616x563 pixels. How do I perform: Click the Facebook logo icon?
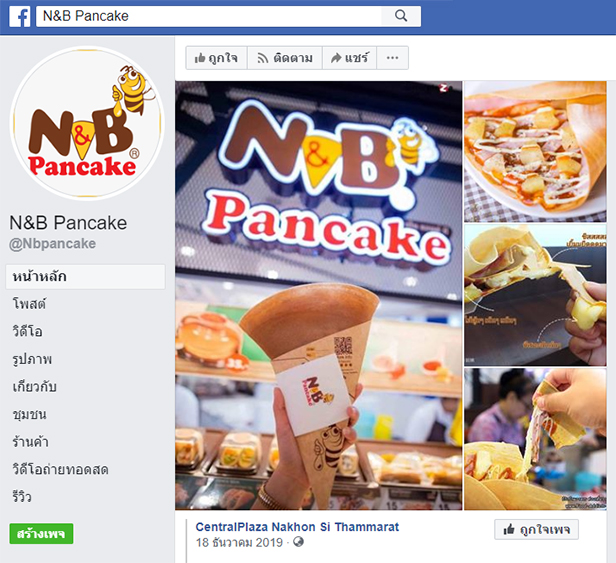(x=20, y=17)
